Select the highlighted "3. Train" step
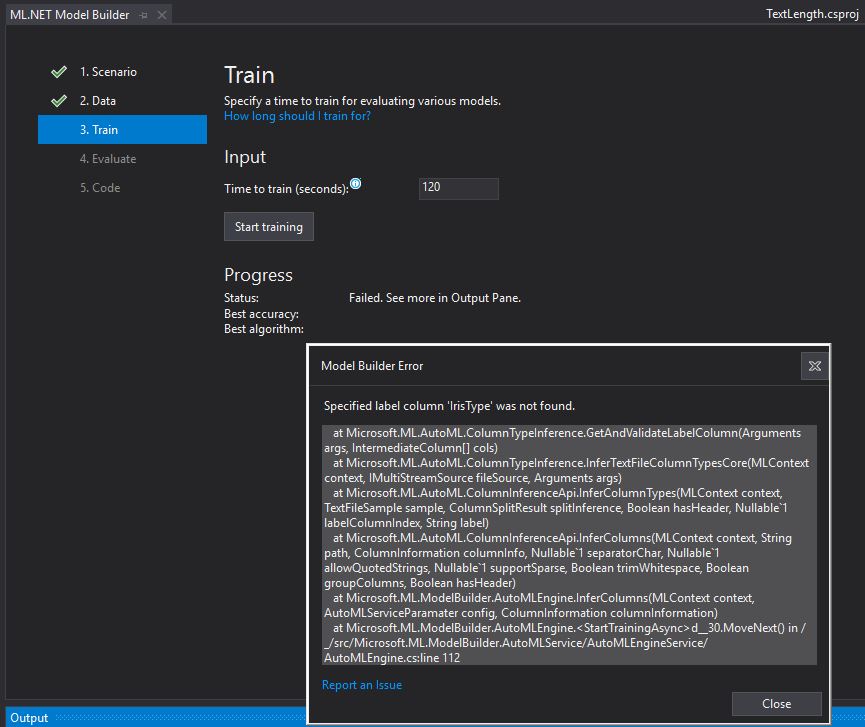Image resolution: width=865 pixels, height=727 pixels. [100, 129]
